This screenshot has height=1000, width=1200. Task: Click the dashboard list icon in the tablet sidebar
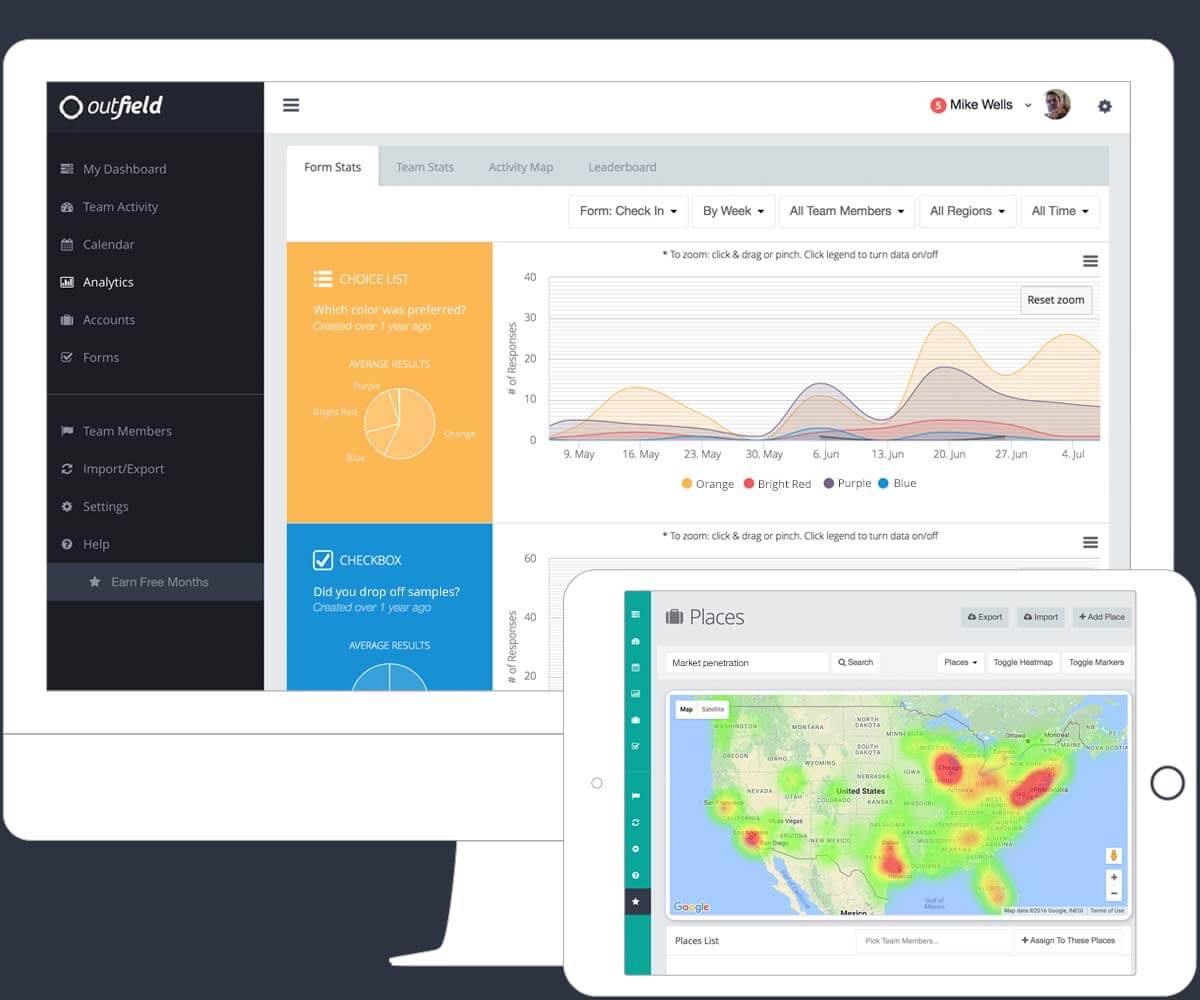coord(636,614)
